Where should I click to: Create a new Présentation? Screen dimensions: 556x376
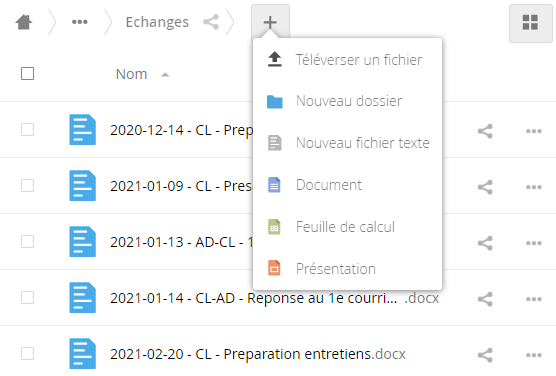click(347, 269)
